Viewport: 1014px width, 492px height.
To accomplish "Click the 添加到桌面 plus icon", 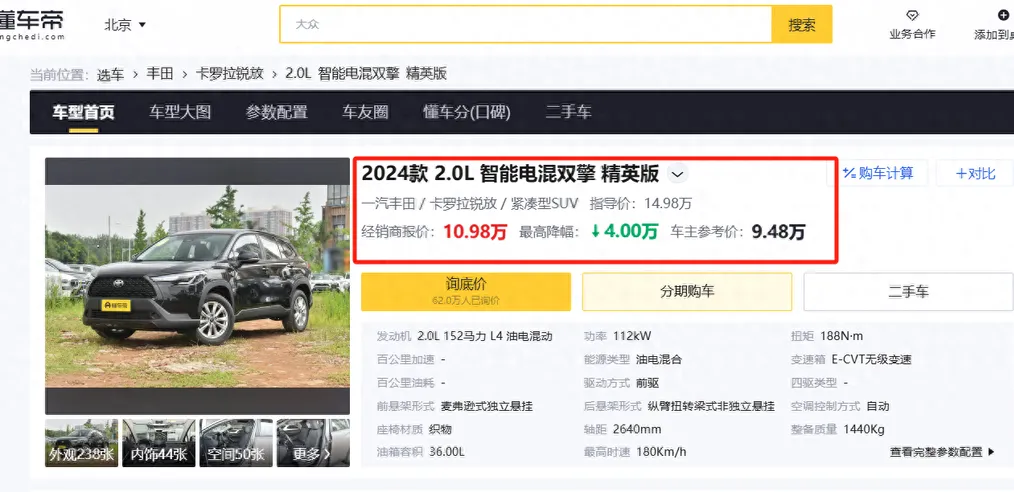I will [1003, 15].
